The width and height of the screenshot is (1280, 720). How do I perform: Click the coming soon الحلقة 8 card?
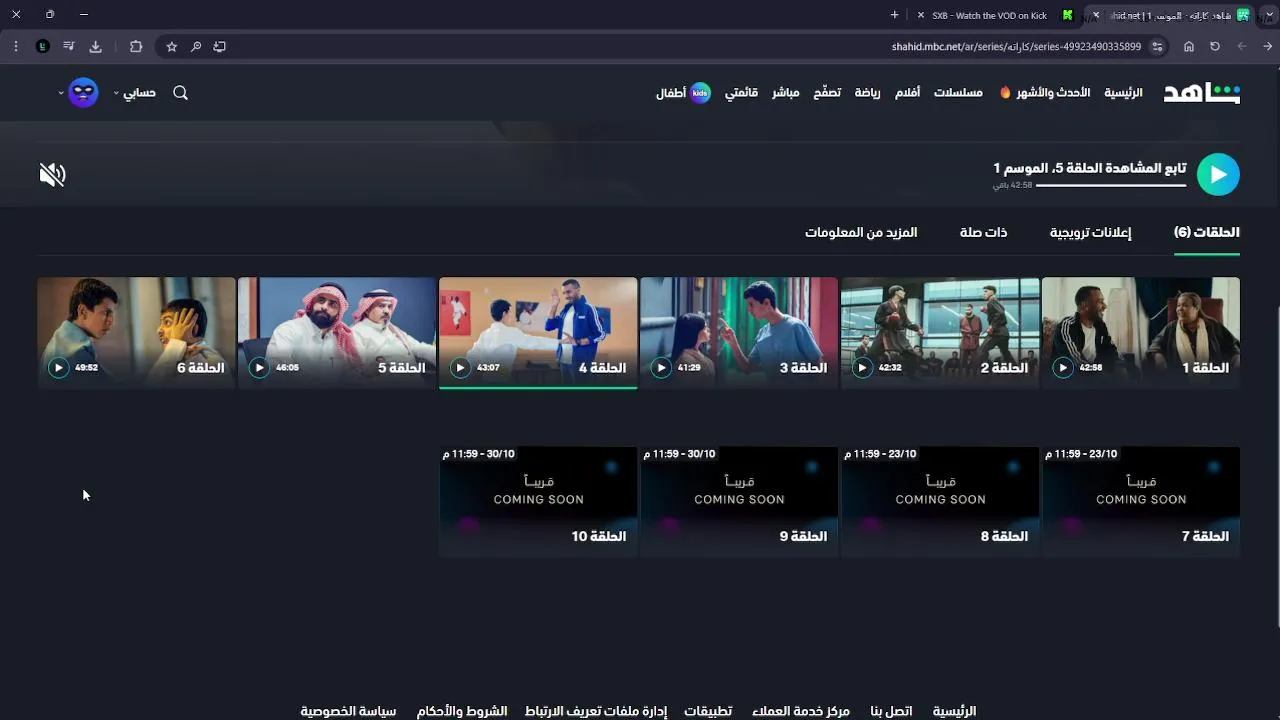pos(940,502)
